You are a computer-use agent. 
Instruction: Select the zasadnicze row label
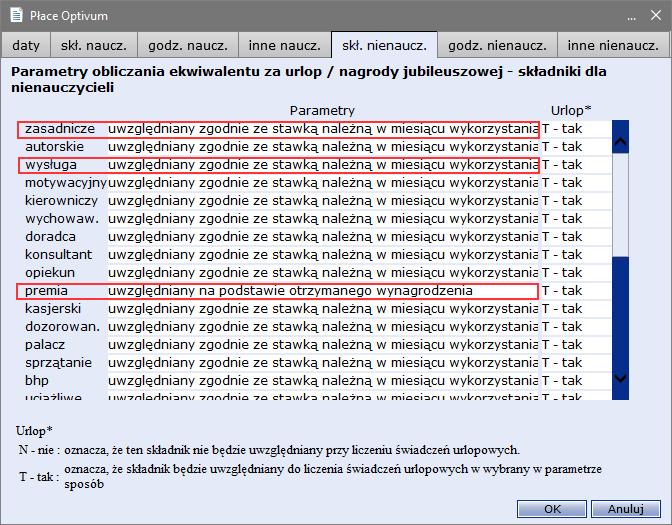click(x=60, y=129)
